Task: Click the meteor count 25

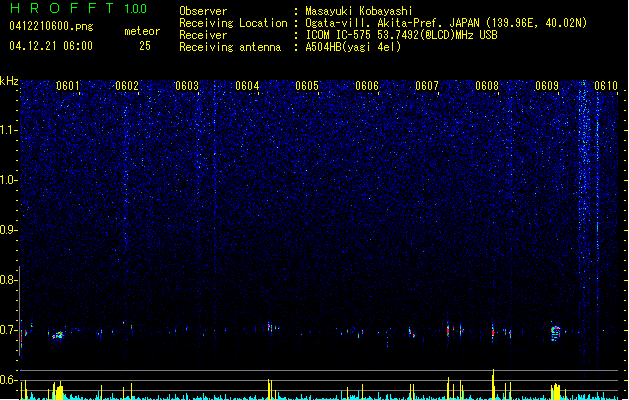Action: click(x=145, y=46)
